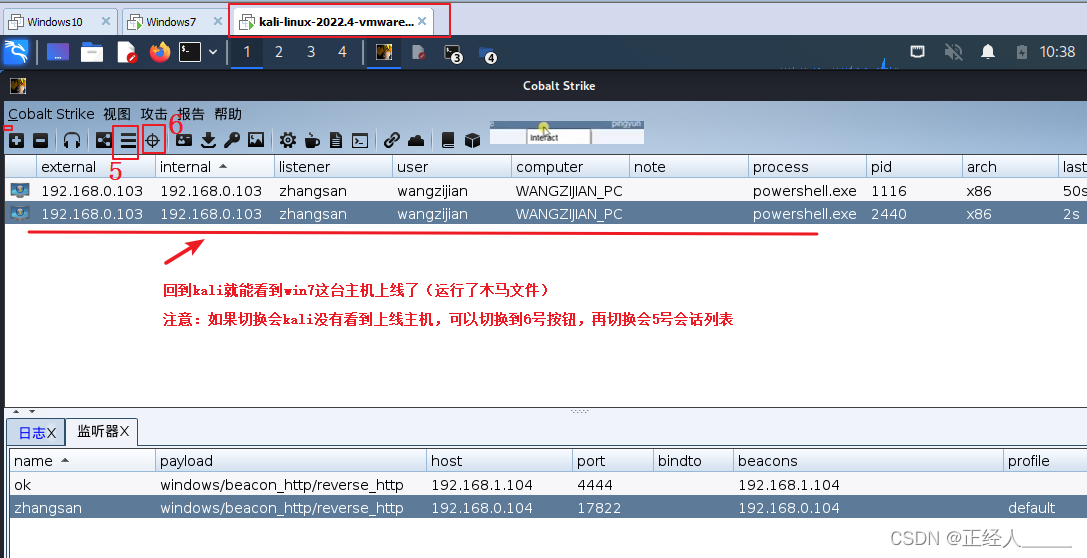1087x558 pixels.
Task: Click the down arrow expanding bottom pane
Action: click(32, 412)
